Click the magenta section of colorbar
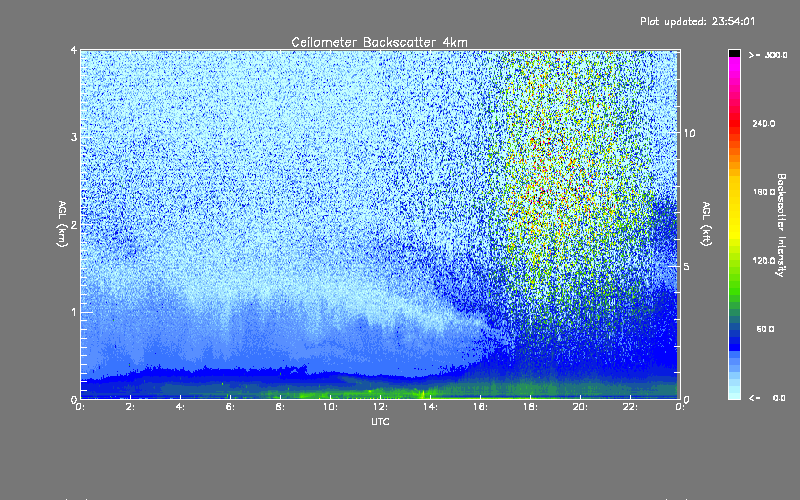 click(734, 69)
